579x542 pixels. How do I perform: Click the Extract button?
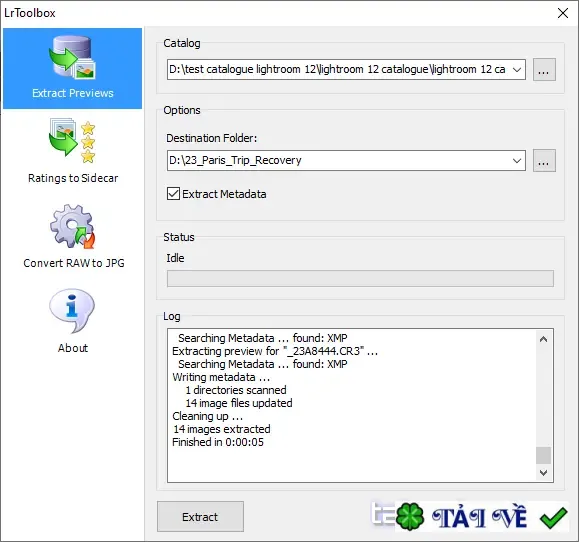tap(200, 517)
